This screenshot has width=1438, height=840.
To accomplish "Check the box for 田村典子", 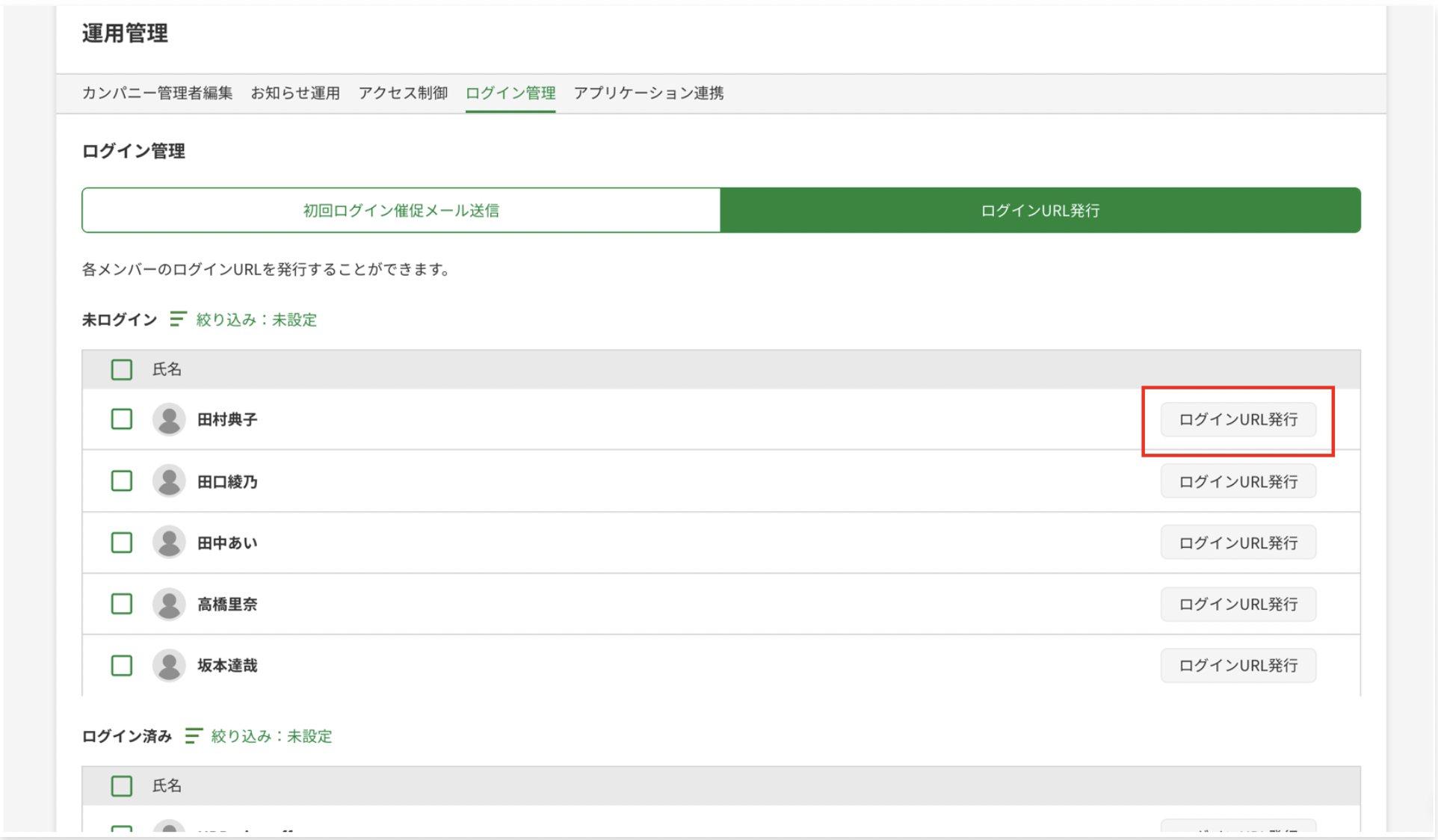I will tap(122, 419).
